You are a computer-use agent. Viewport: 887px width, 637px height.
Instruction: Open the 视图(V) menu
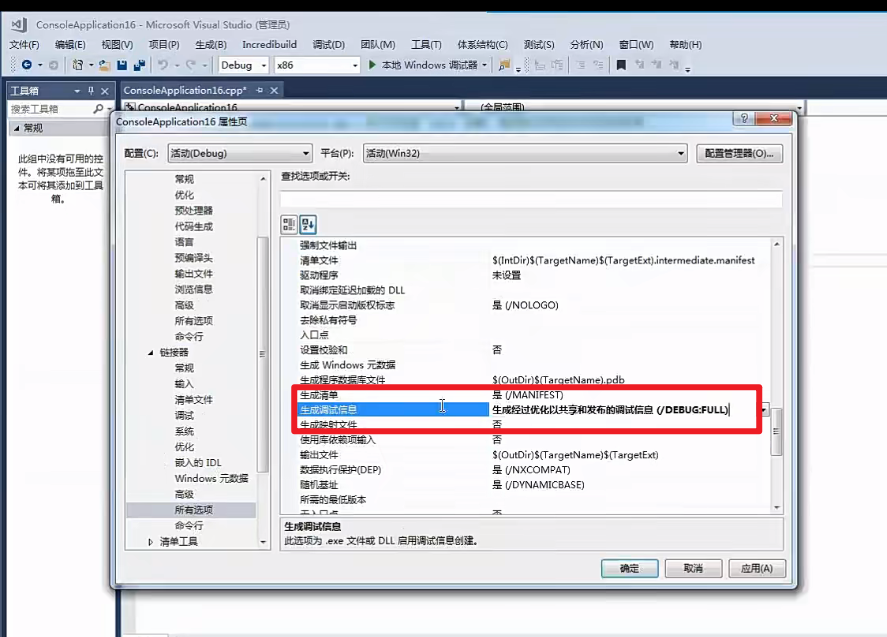tap(117, 45)
